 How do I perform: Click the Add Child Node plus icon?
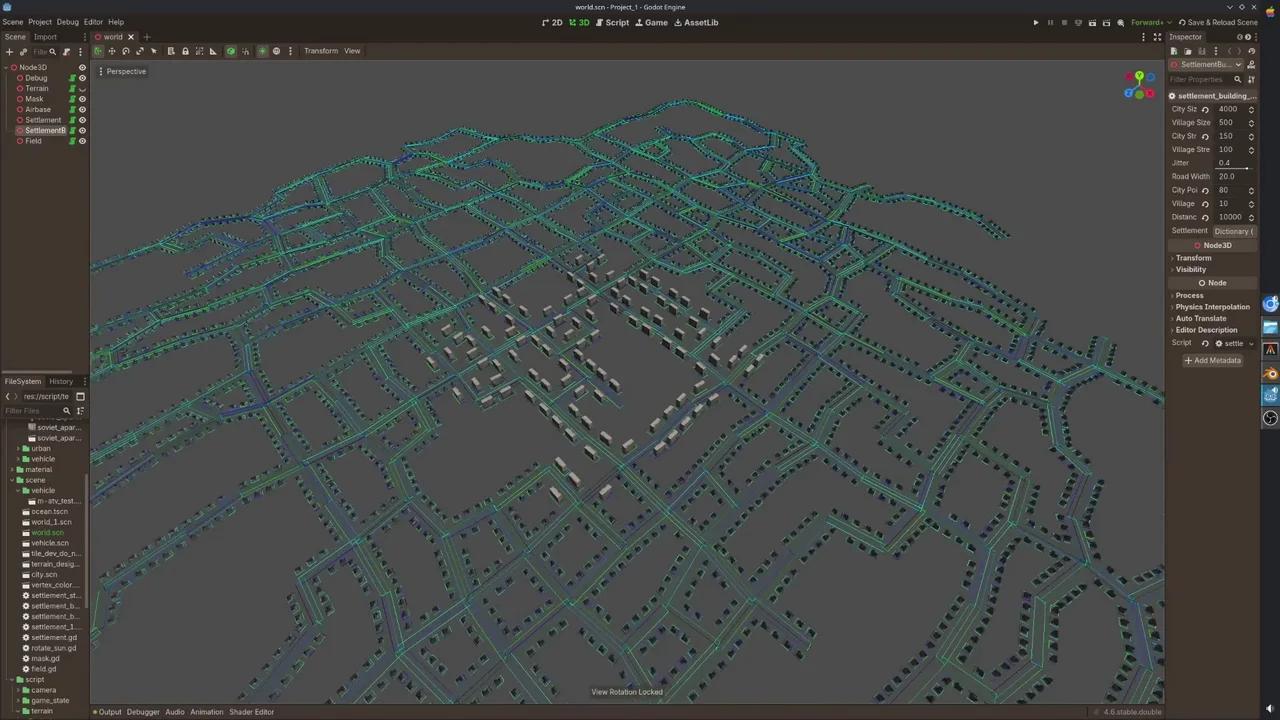point(9,52)
